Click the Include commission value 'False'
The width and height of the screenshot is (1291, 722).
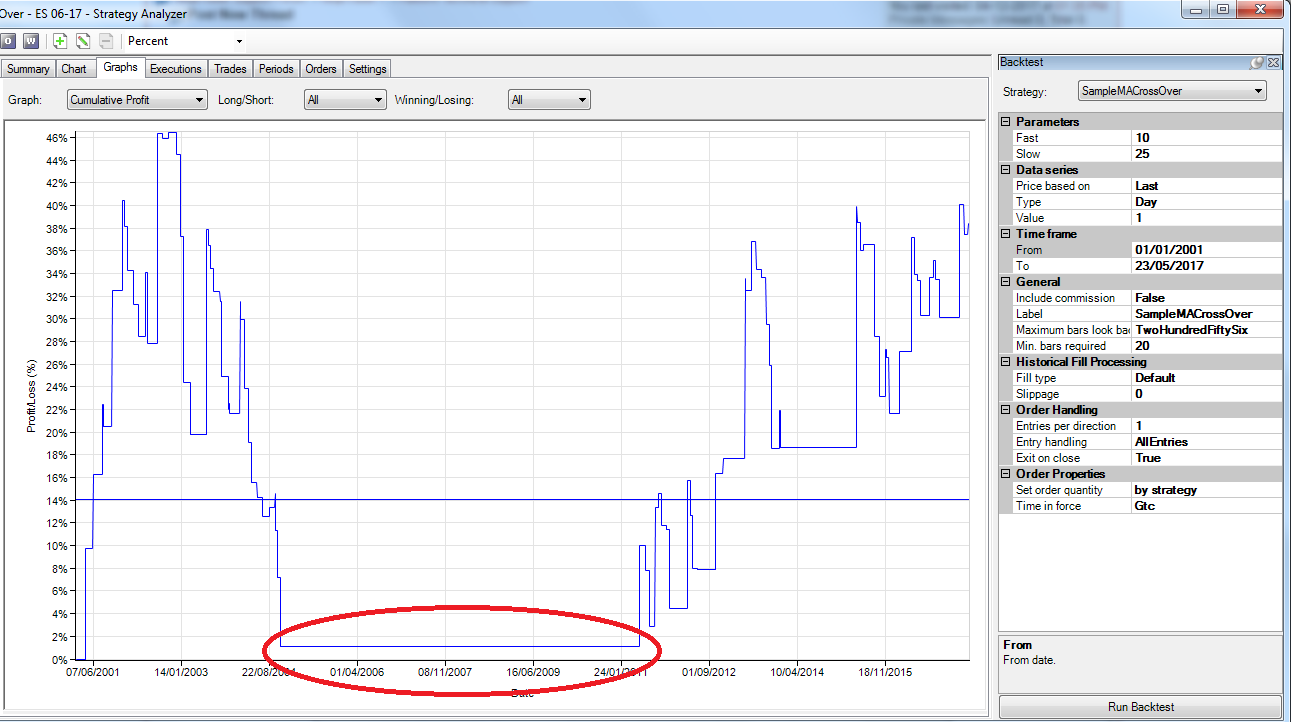[1206, 298]
